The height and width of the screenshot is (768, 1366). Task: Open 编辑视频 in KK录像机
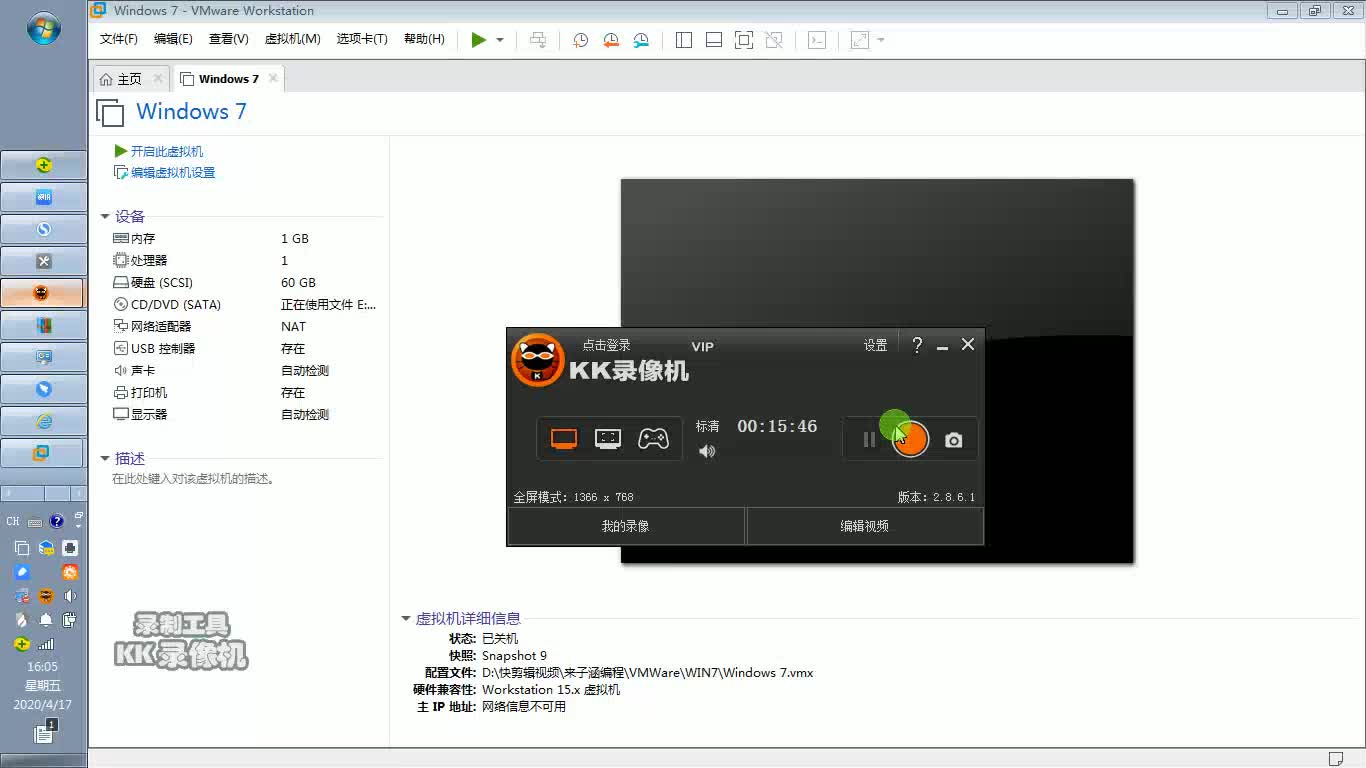coord(865,526)
